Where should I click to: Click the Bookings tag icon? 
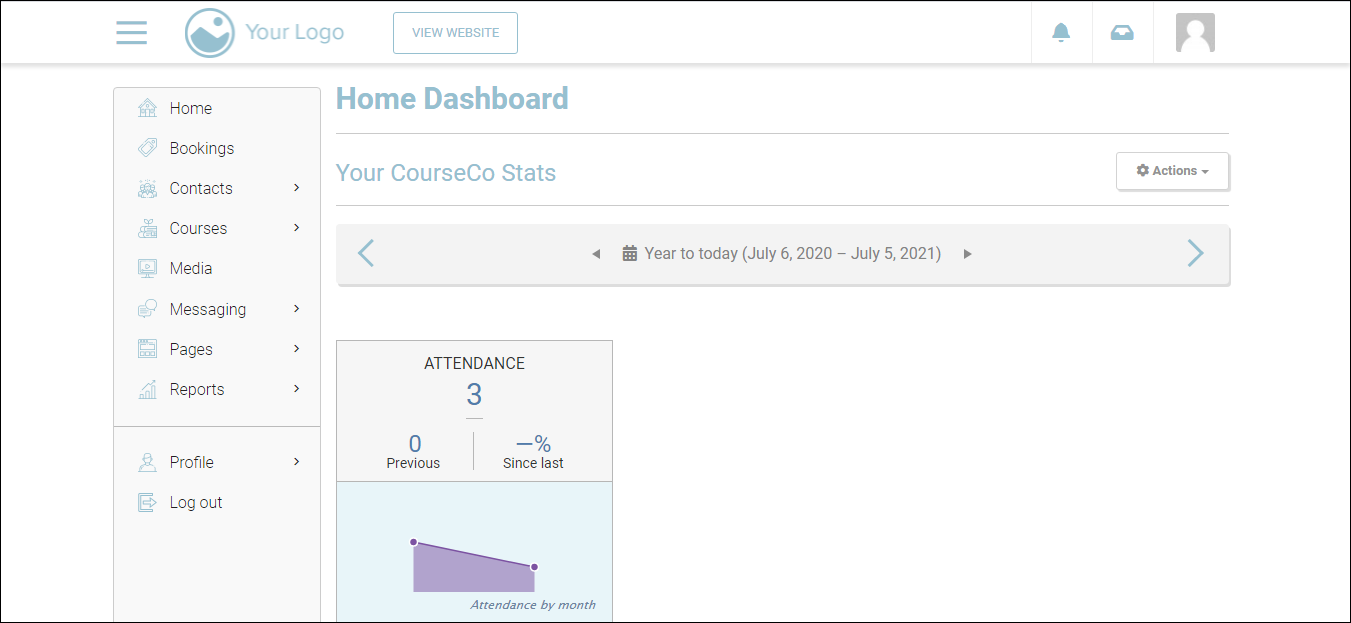147,148
